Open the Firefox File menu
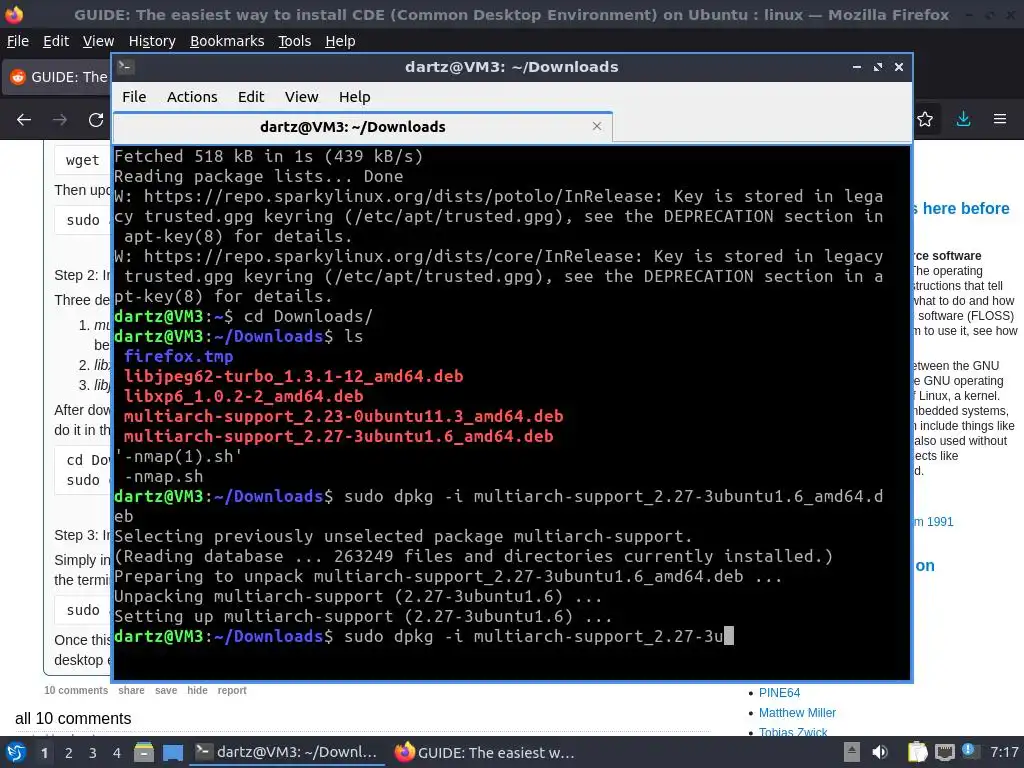This screenshot has width=1024, height=768. pyautogui.click(x=18, y=41)
